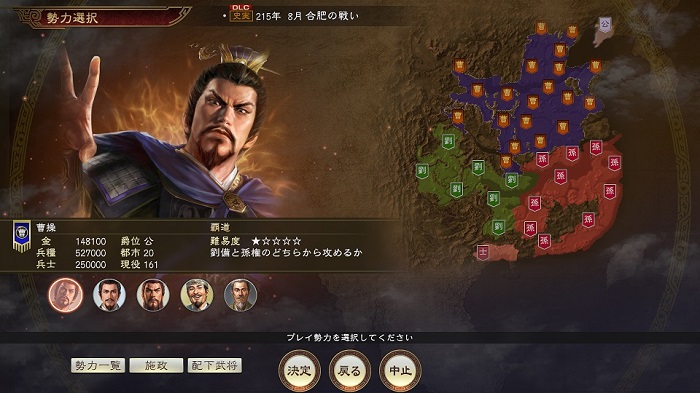Click the DLC 史実 scenario badge
Image resolution: width=700 pixels, height=393 pixels.
point(241,13)
